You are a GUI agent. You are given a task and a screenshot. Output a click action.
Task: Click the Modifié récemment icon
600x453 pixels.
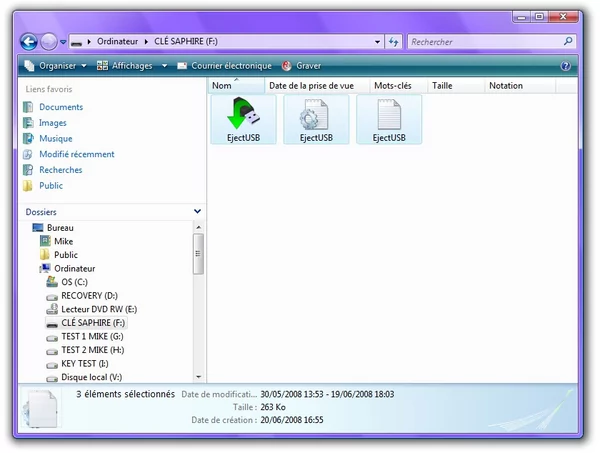coord(28,154)
